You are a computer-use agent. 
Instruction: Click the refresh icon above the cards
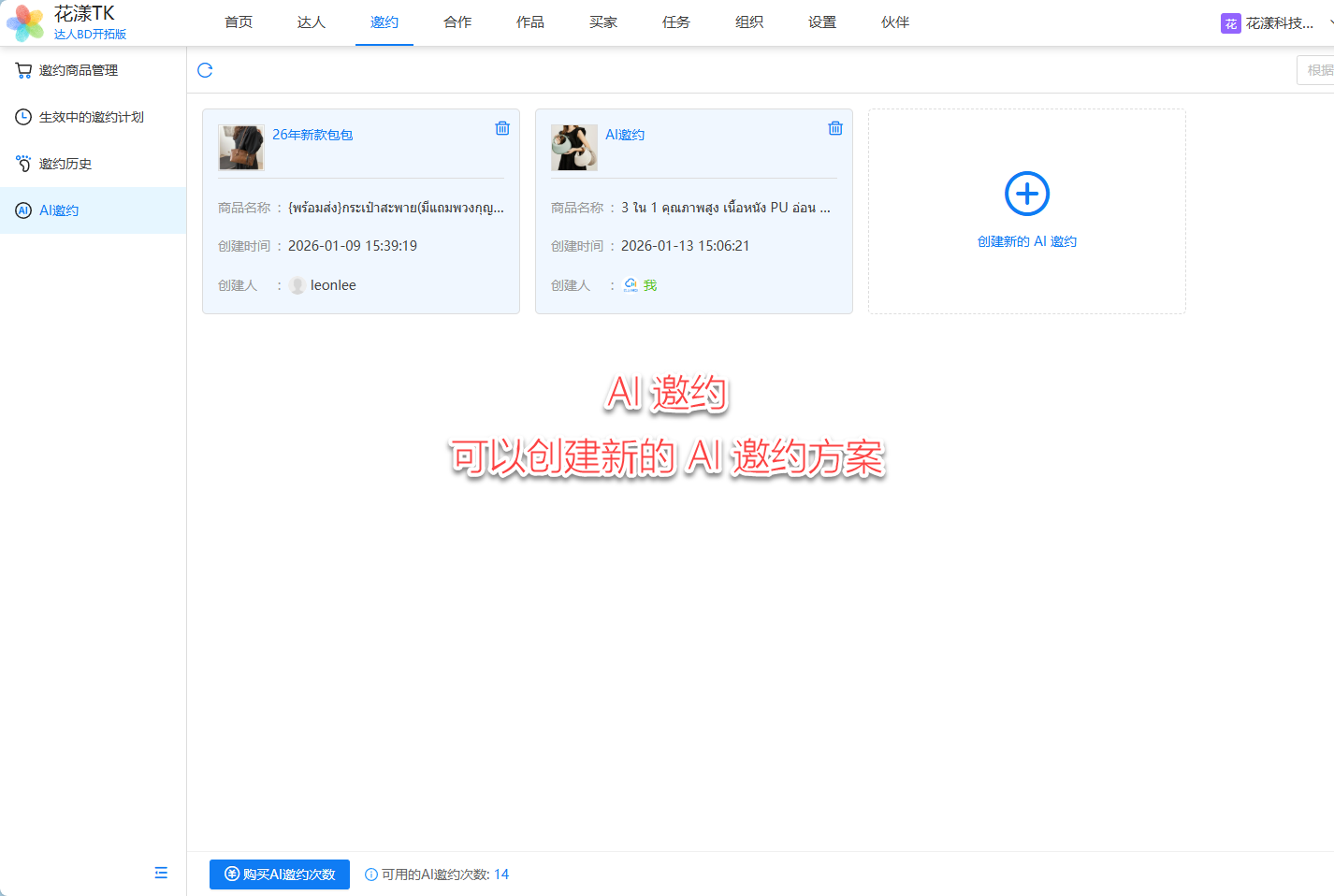(205, 70)
